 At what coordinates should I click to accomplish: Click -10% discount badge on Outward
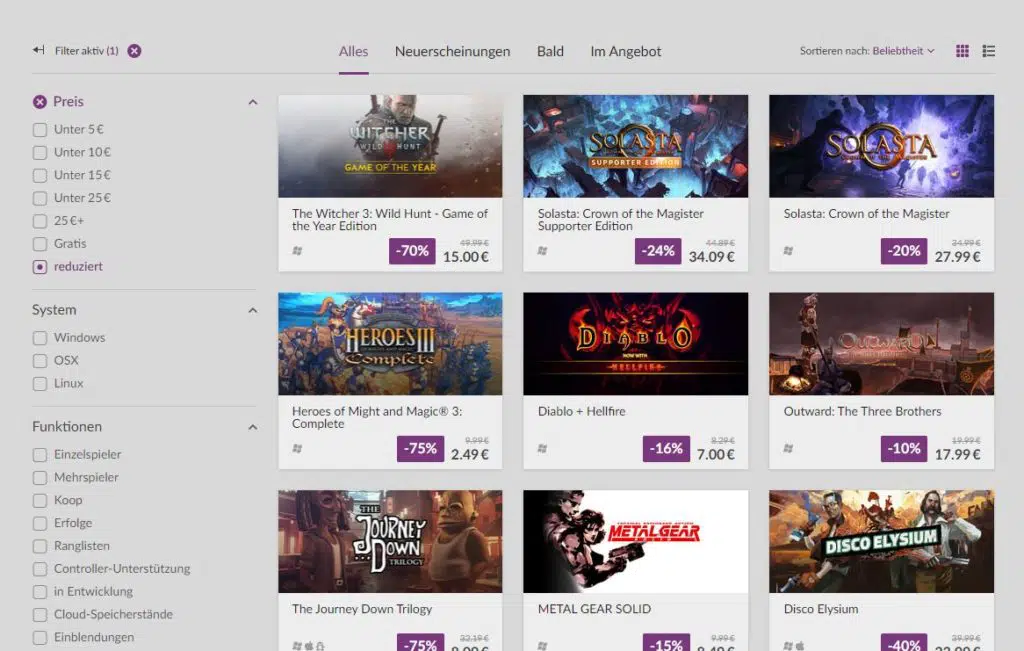(x=904, y=449)
